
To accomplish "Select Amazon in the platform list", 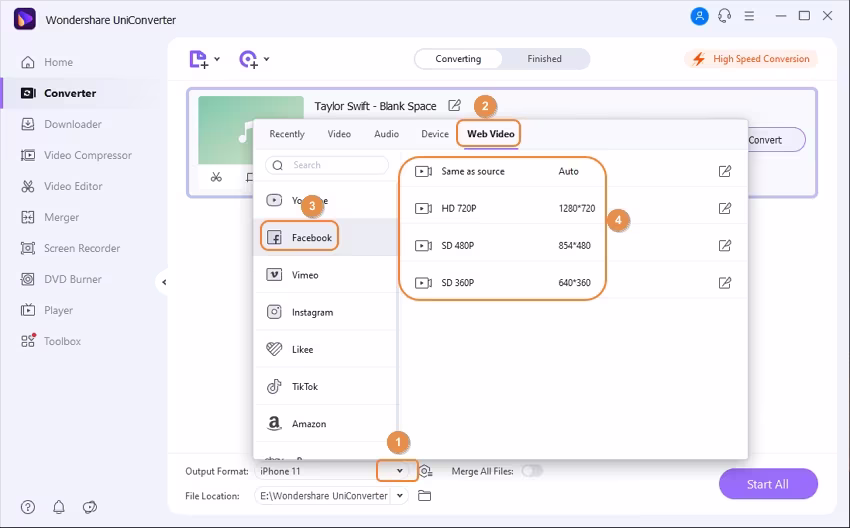I will (325, 424).
